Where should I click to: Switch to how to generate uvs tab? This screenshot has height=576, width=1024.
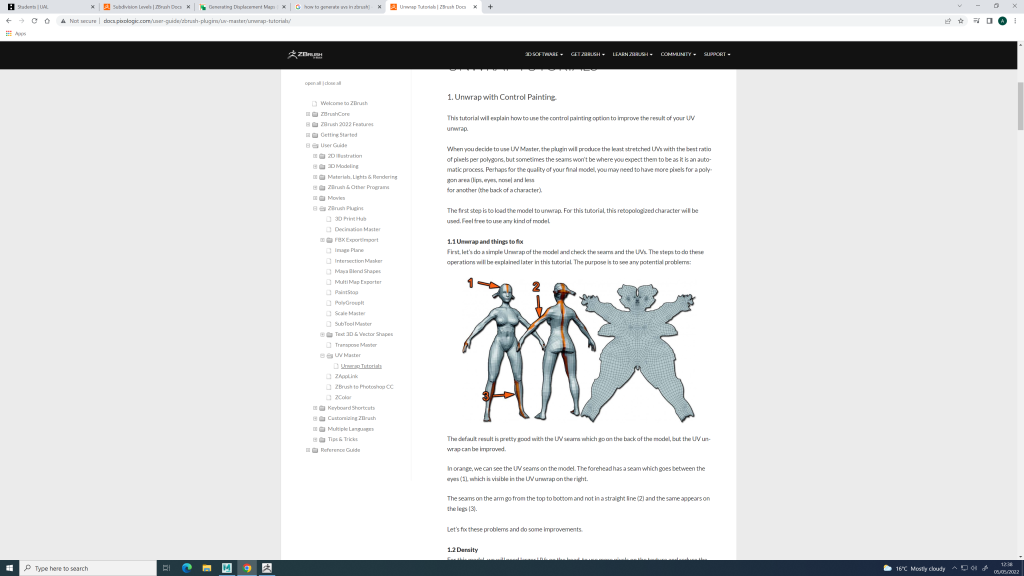click(338, 7)
